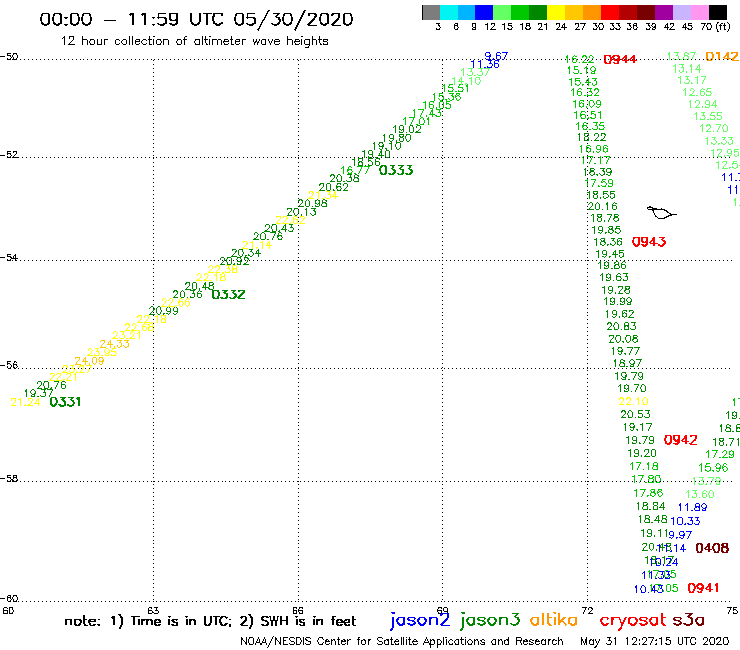
Task: Click the wave height value 13.87
Action: click(681, 57)
